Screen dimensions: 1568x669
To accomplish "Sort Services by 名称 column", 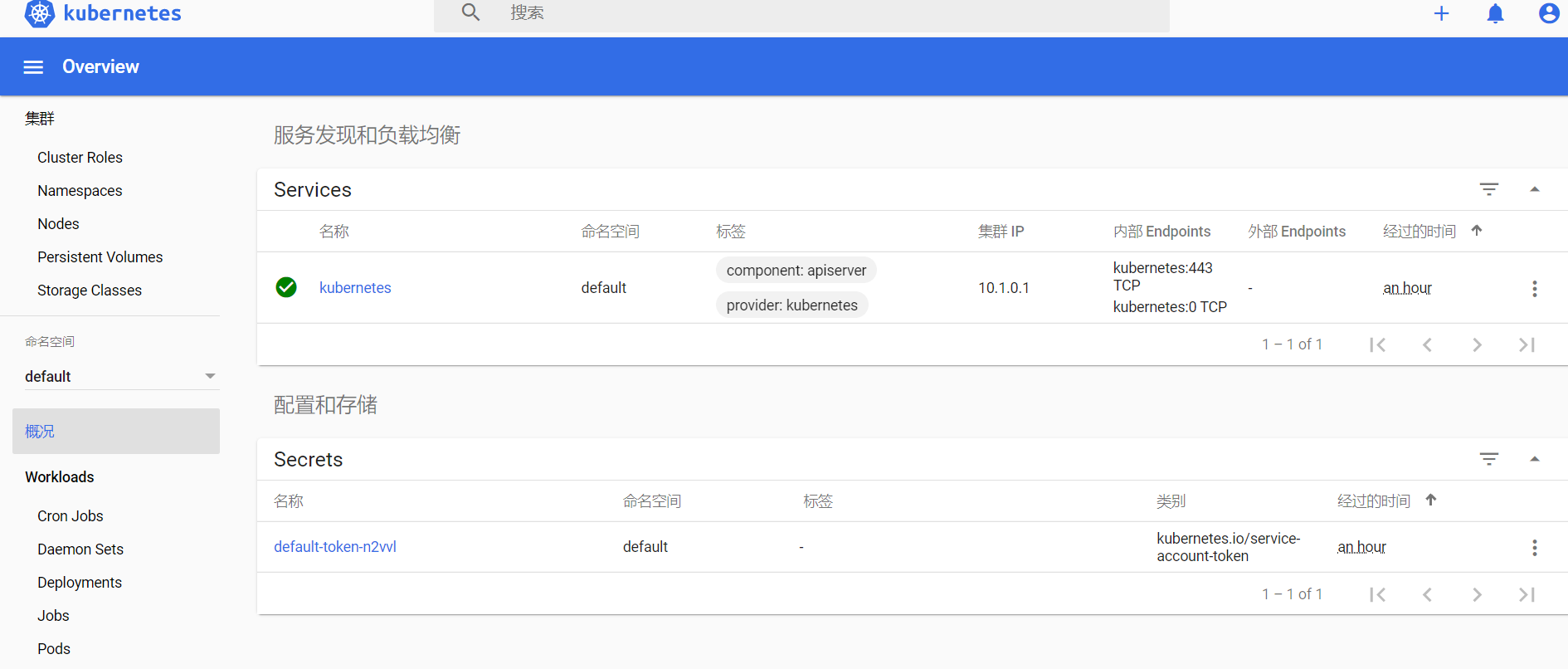I will pyautogui.click(x=334, y=232).
